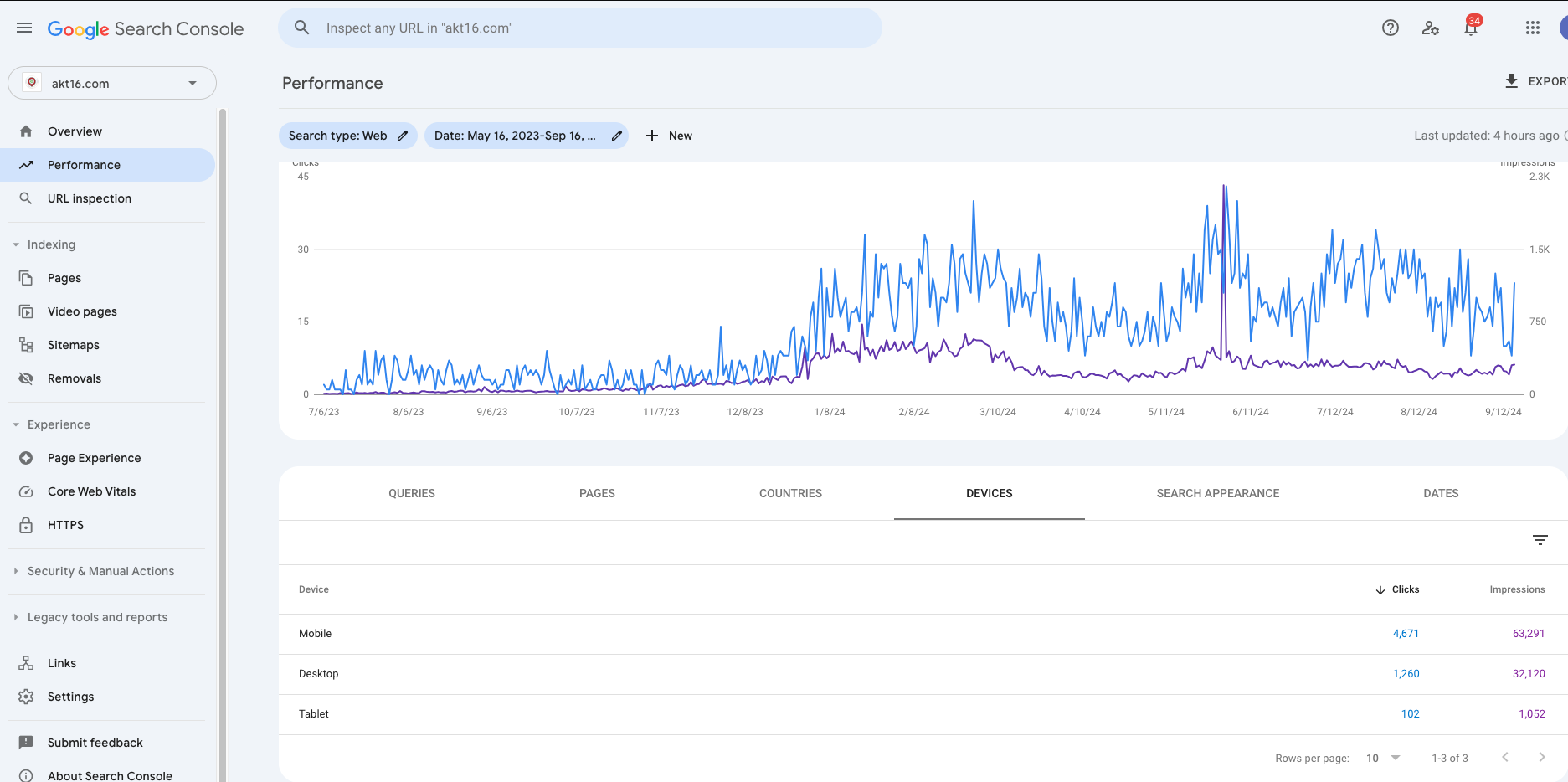Switch to the Countries tab
The width and height of the screenshot is (1568, 782).
click(790, 493)
